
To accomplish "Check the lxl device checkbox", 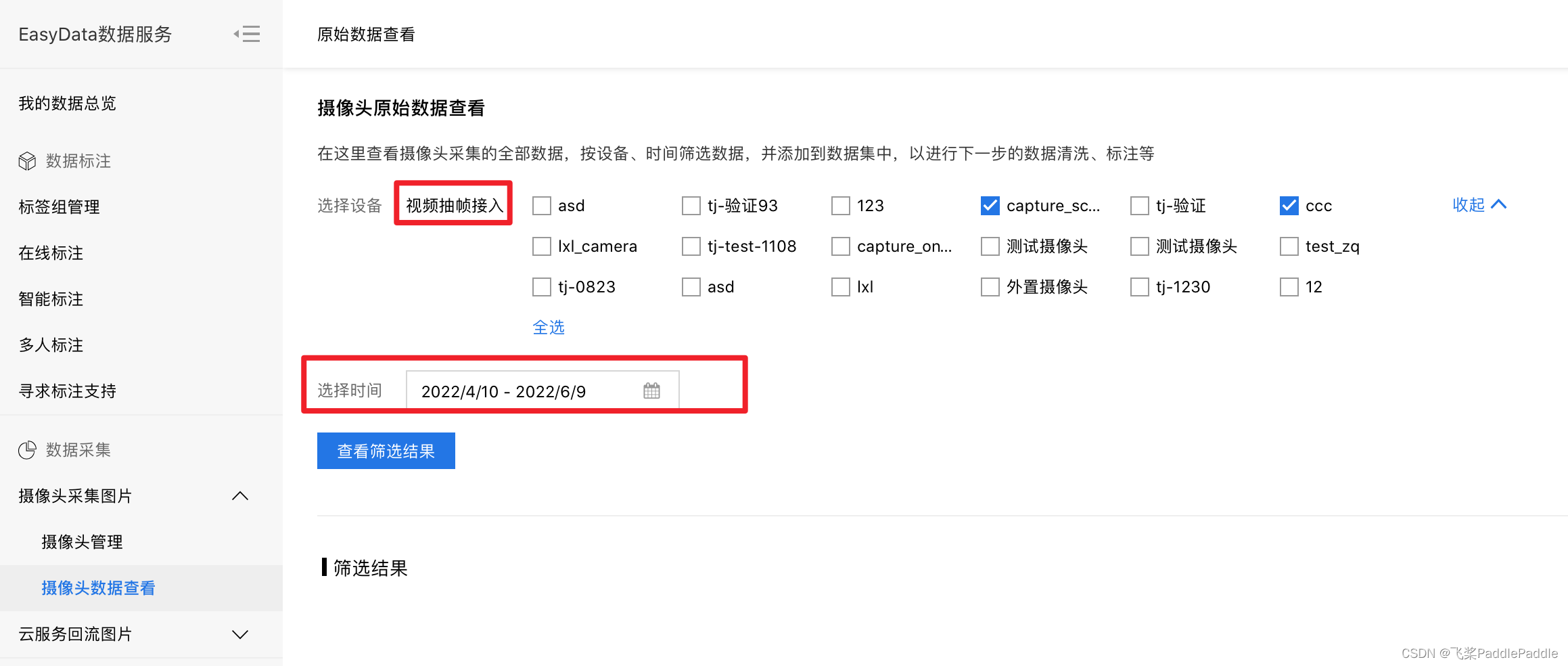I will click(841, 287).
